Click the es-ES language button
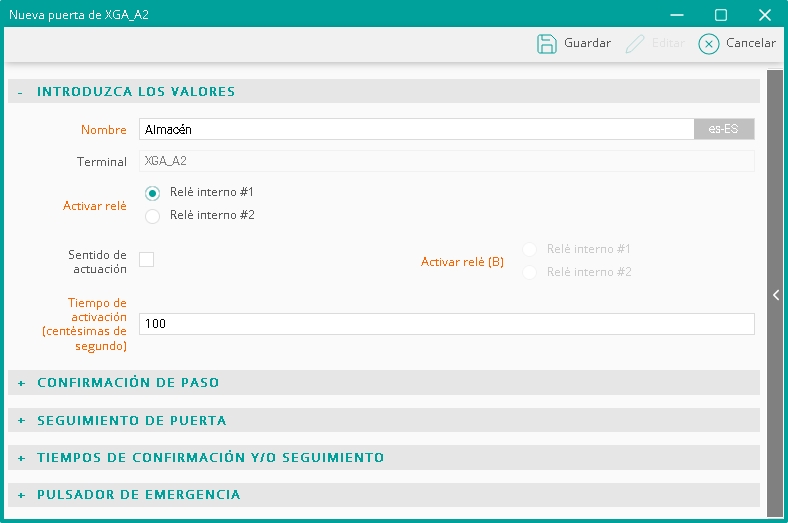This screenshot has width=788, height=523. click(x=724, y=129)
